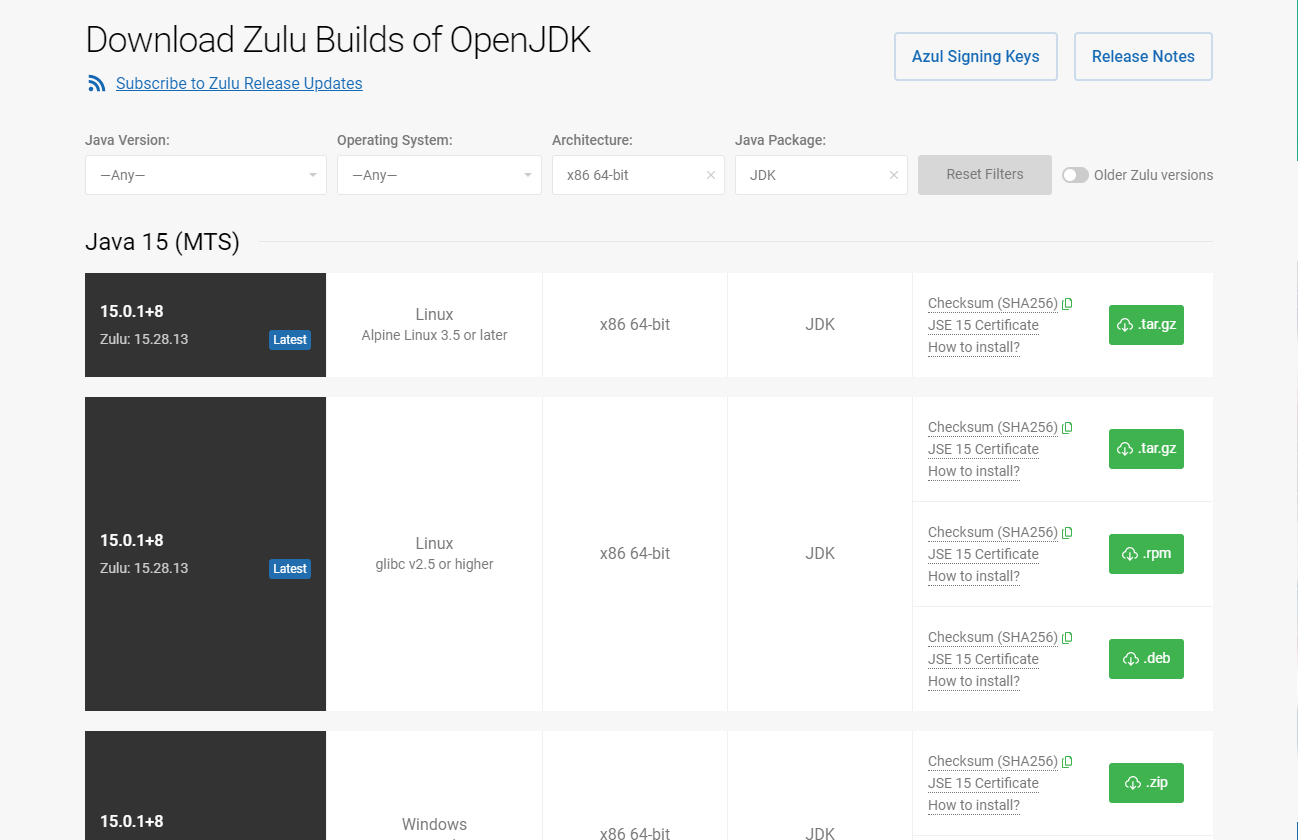Open JSE 15 Certificate for glibc .tar.gz
Viewport: 1298px width, 840px height.
coord(983,449)
